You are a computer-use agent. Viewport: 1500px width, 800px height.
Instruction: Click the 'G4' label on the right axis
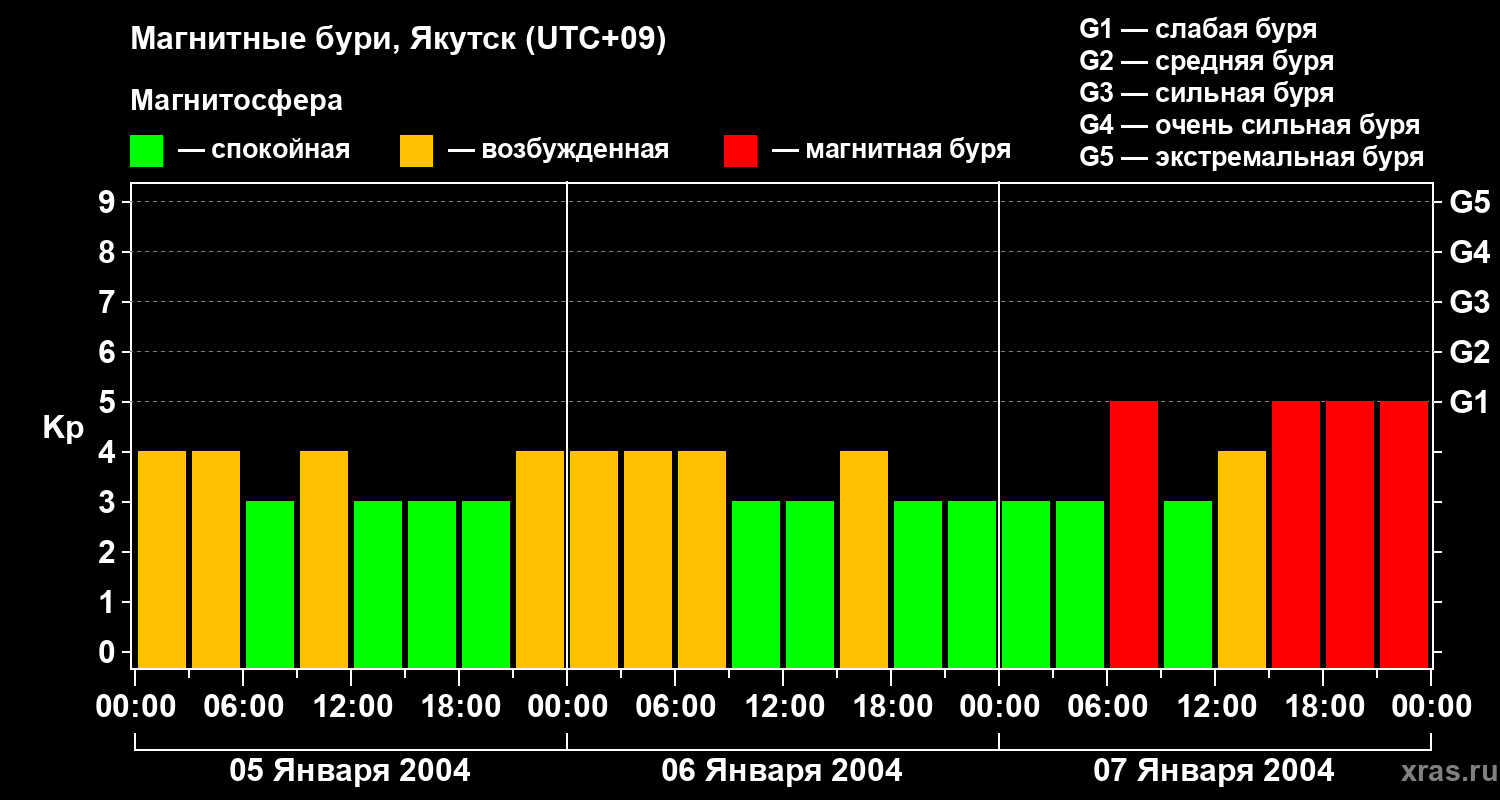point(1469,252)
